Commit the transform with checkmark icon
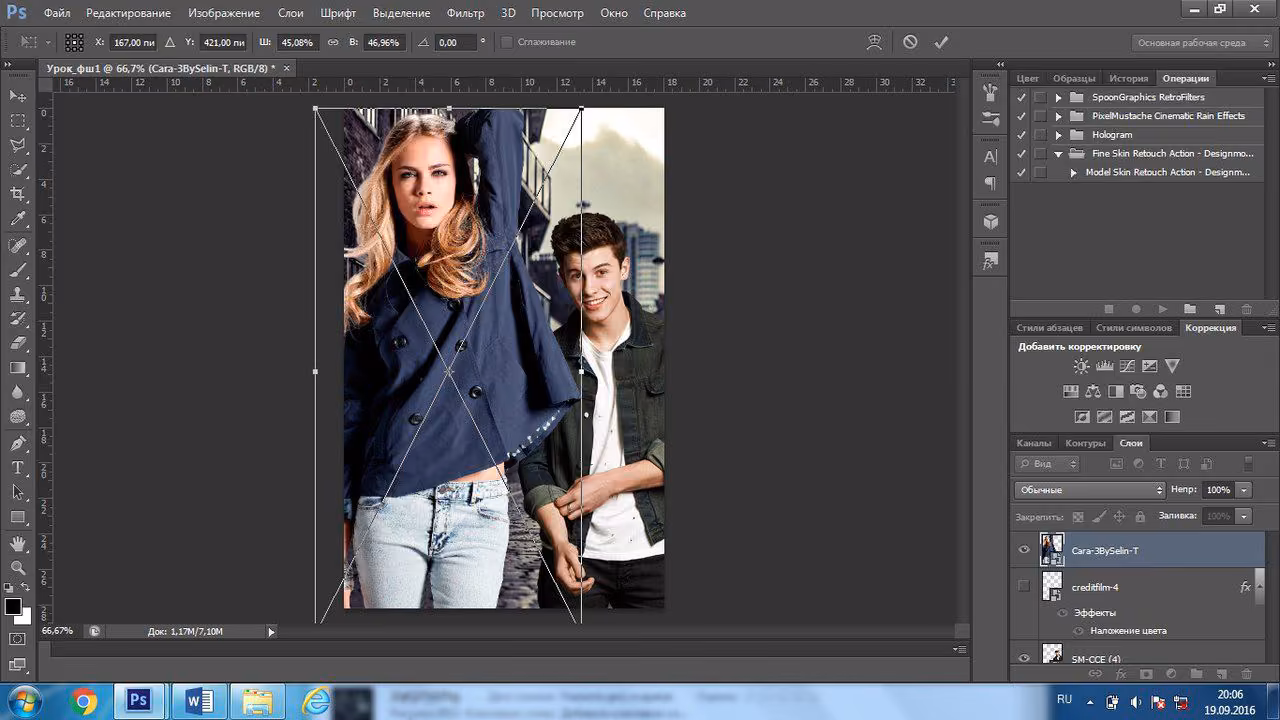The height and width of the screenshot is (720, 1280). (x=940, y=42)
